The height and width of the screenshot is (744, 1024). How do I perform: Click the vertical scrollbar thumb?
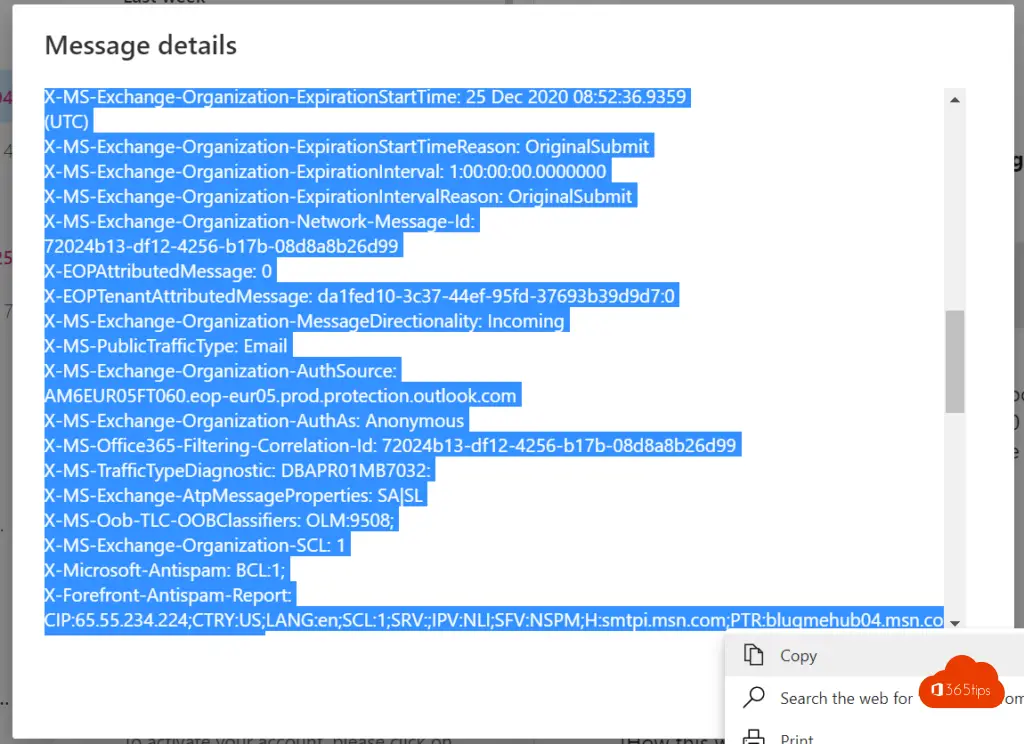955,361
